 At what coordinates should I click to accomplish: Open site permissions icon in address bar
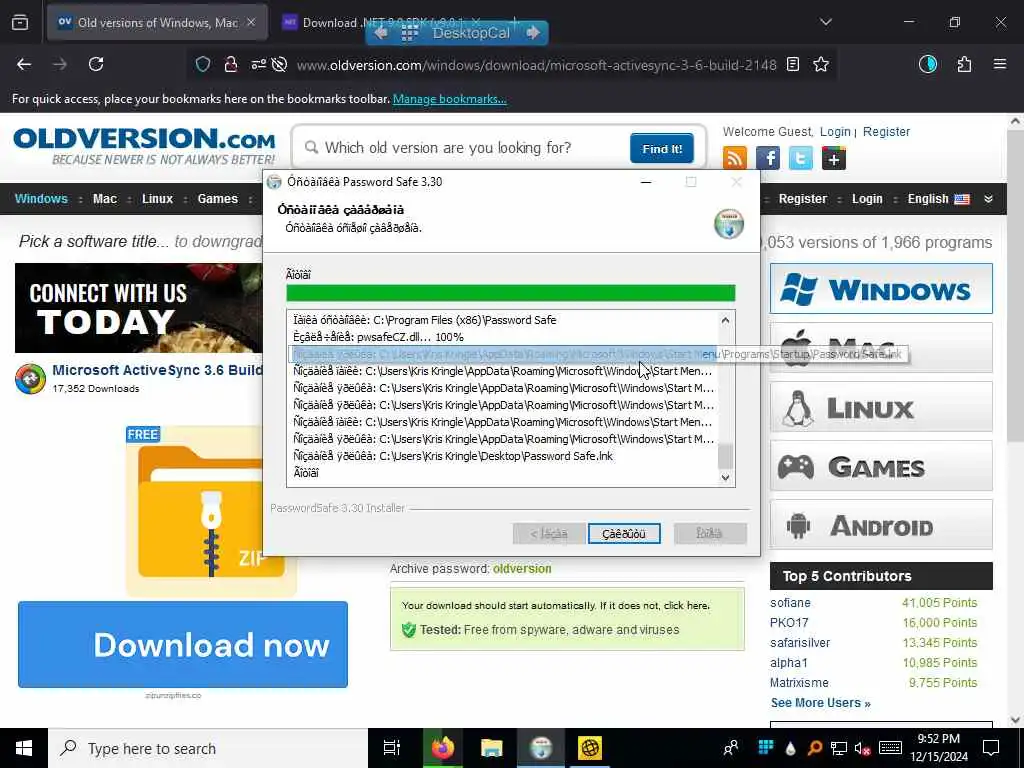tap(259, 64)
